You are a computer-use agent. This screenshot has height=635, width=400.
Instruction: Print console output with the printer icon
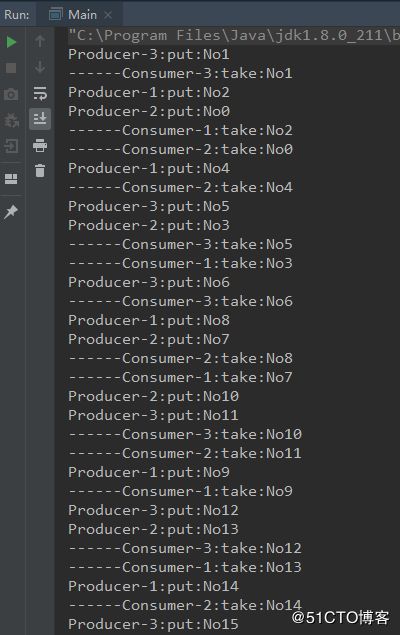coord(40,145)
